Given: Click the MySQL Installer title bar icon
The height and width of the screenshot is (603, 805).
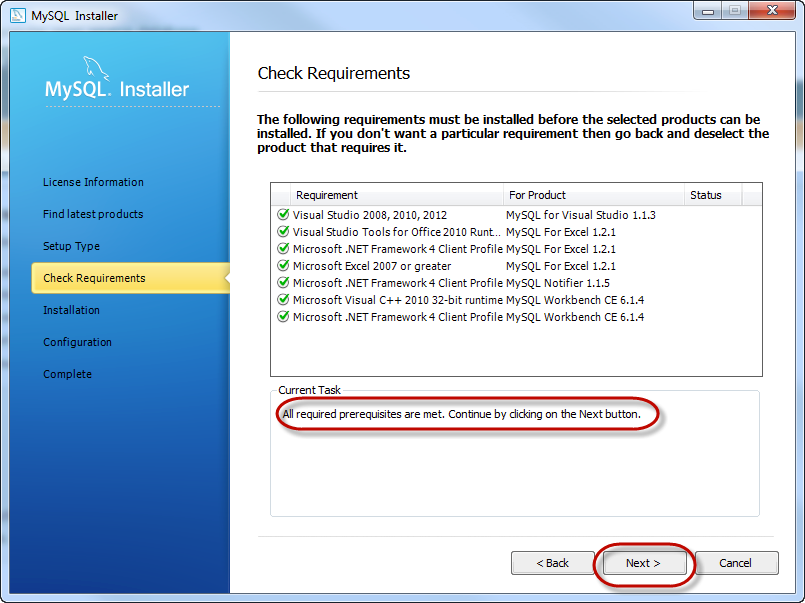Looking at the screenshot, I should (17, 15).
